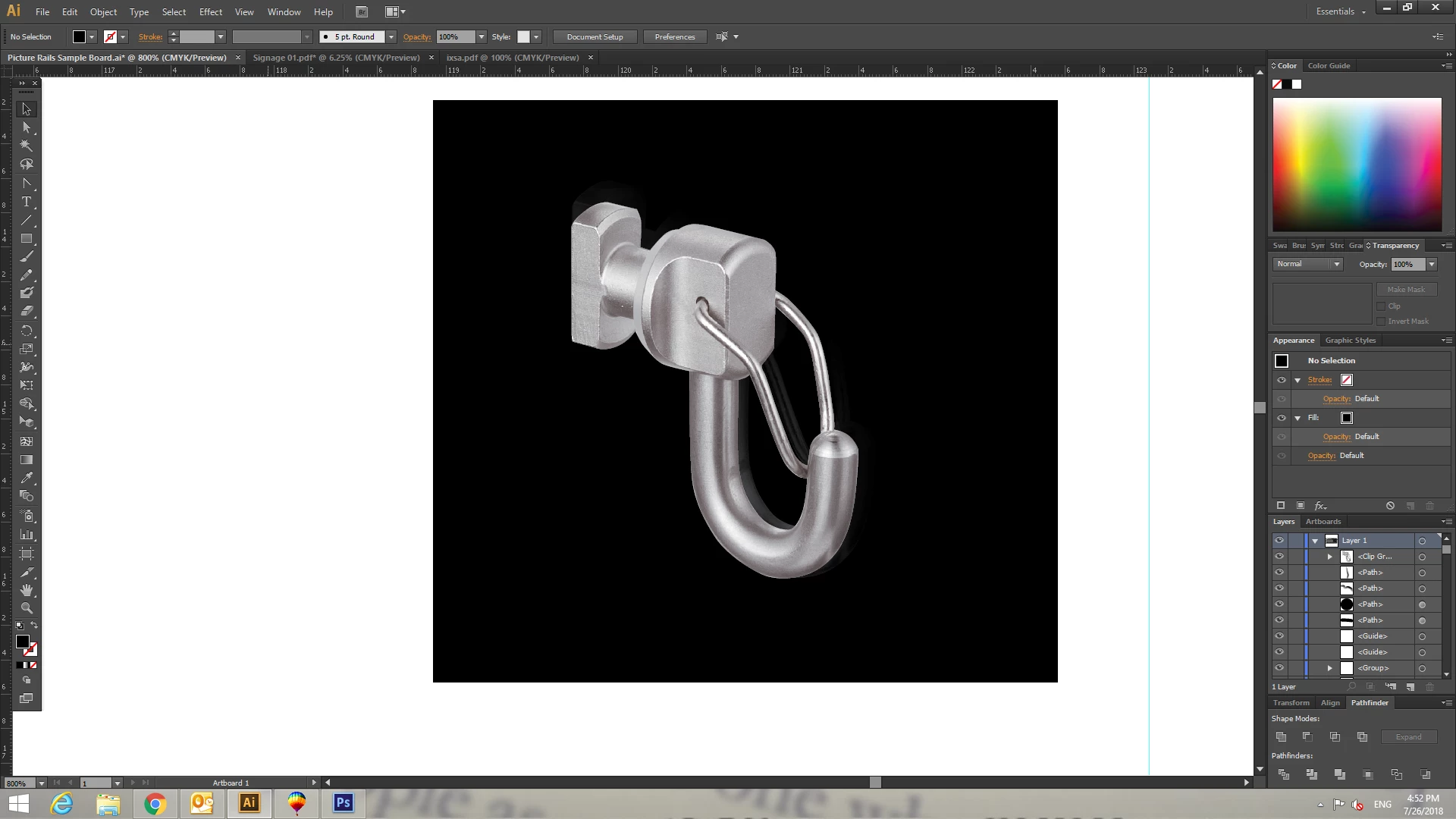
Task: Select the Type tool
Action: (x=27, y=202)
